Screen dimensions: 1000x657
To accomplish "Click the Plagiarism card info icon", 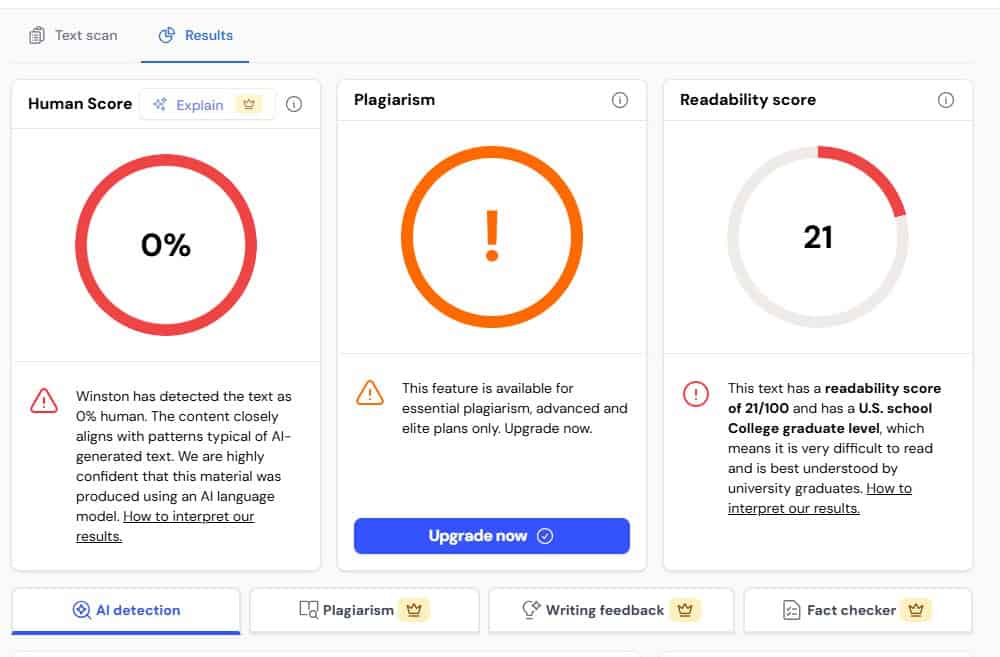I will click(620, 100).
